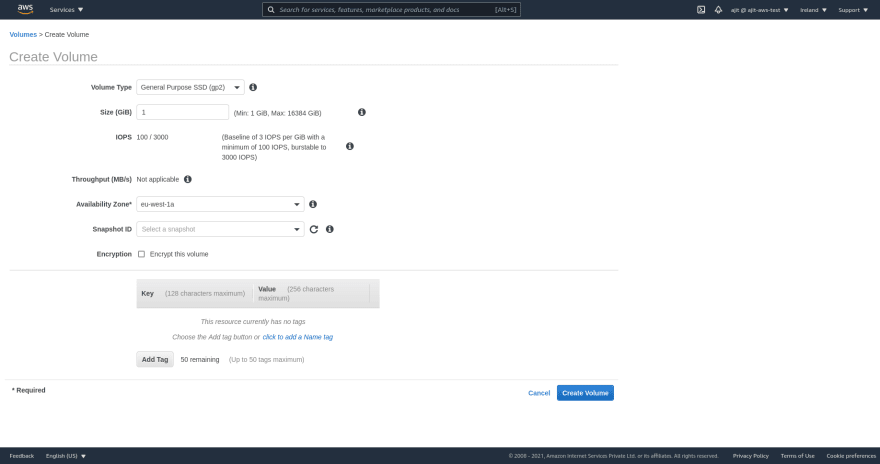Image resolution: width=880 pixels, height=464 pixels.
Task: Click 'This resource currently has no tags' text
Action: (253, 321)
